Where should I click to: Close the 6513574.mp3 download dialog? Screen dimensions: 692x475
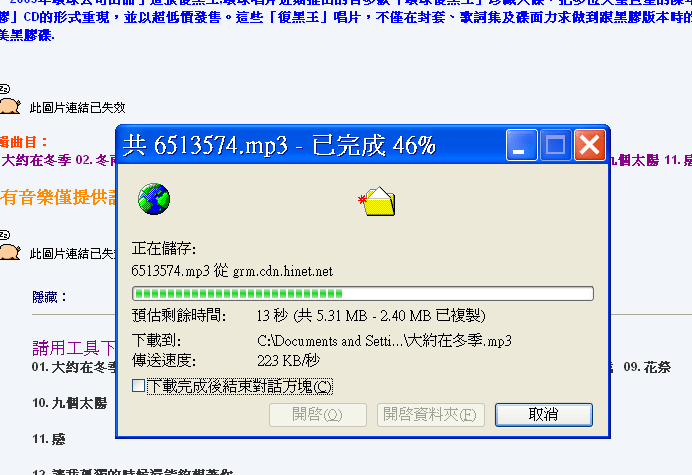click(589, 145)
